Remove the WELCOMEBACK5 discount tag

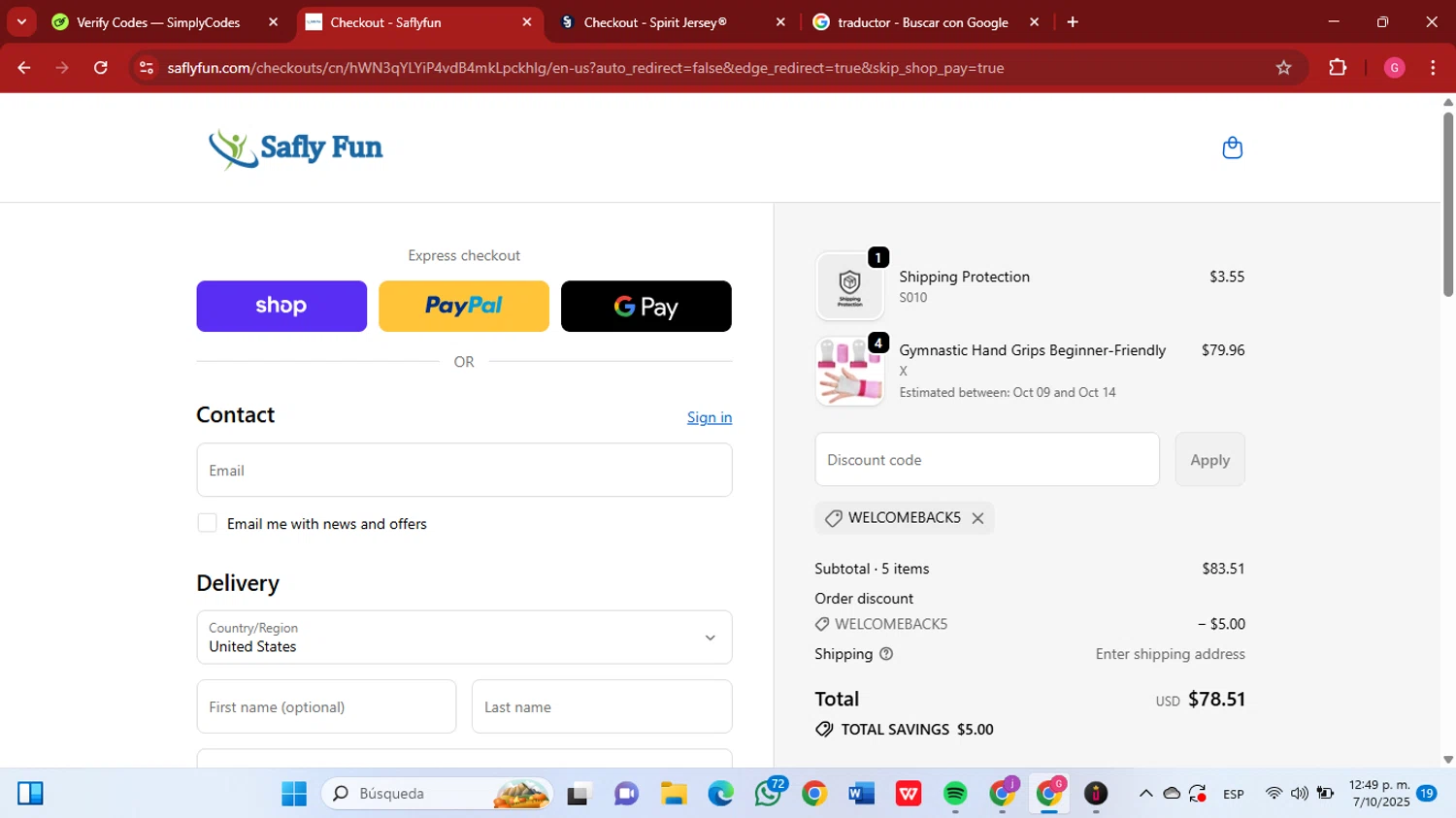[x=977, y=518]
